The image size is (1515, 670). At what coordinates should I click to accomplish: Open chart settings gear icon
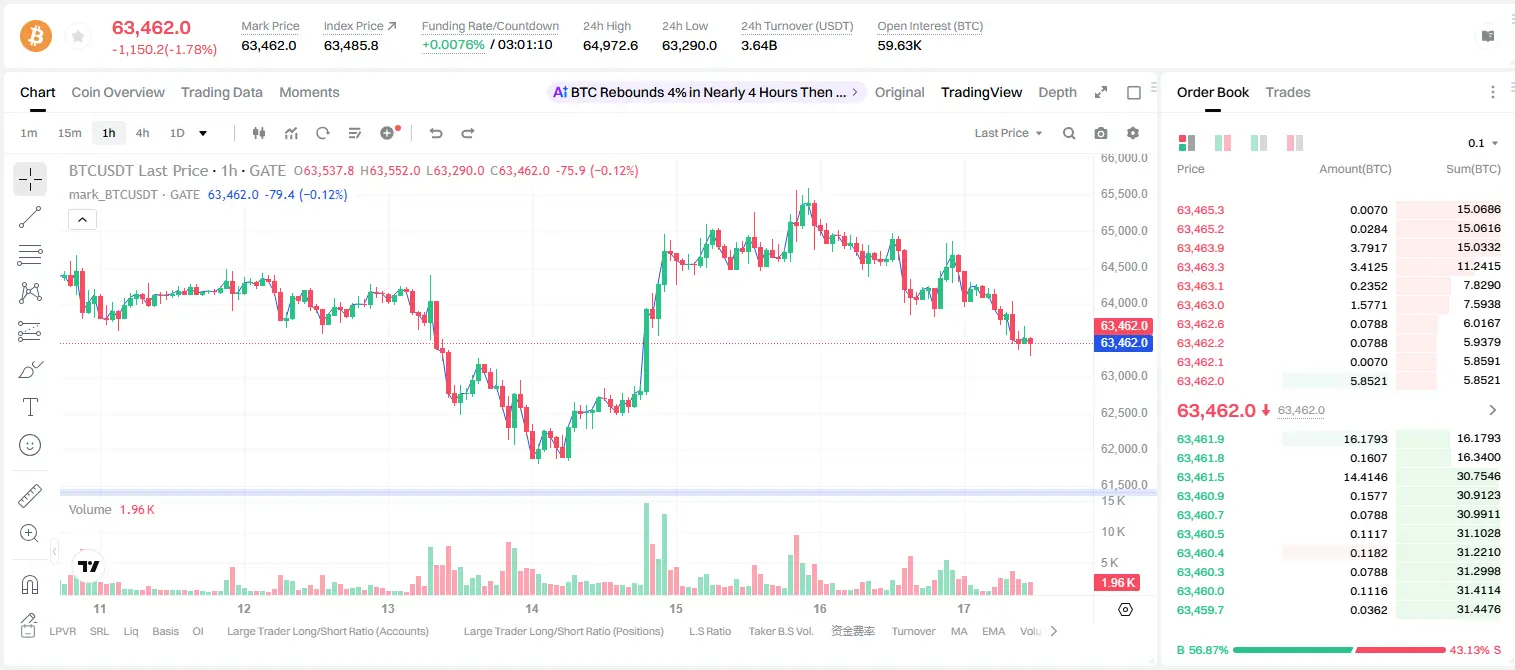(x=1133, y=133)
